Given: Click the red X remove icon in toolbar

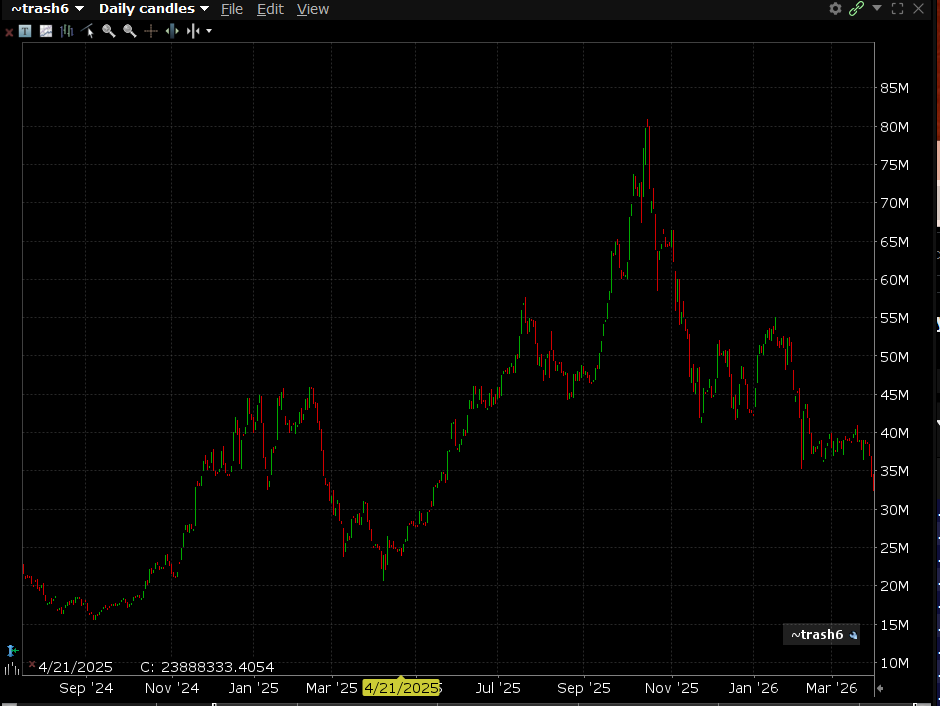Looking at the screenshot, I should pyautogui.click(x=8, y=32).
